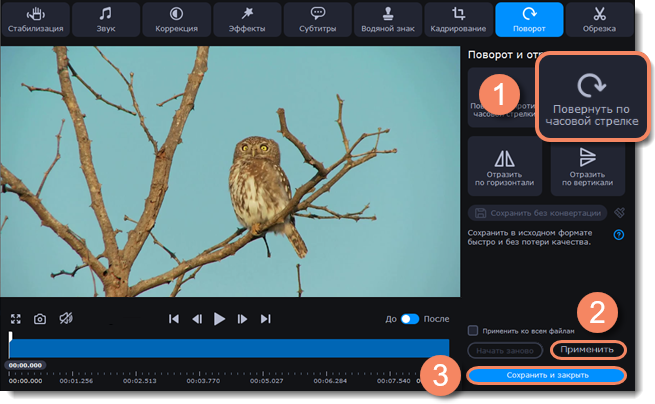The image size is (655, 404).
Task: Switch to the Субтитры tab
Action: pos(317,18)
